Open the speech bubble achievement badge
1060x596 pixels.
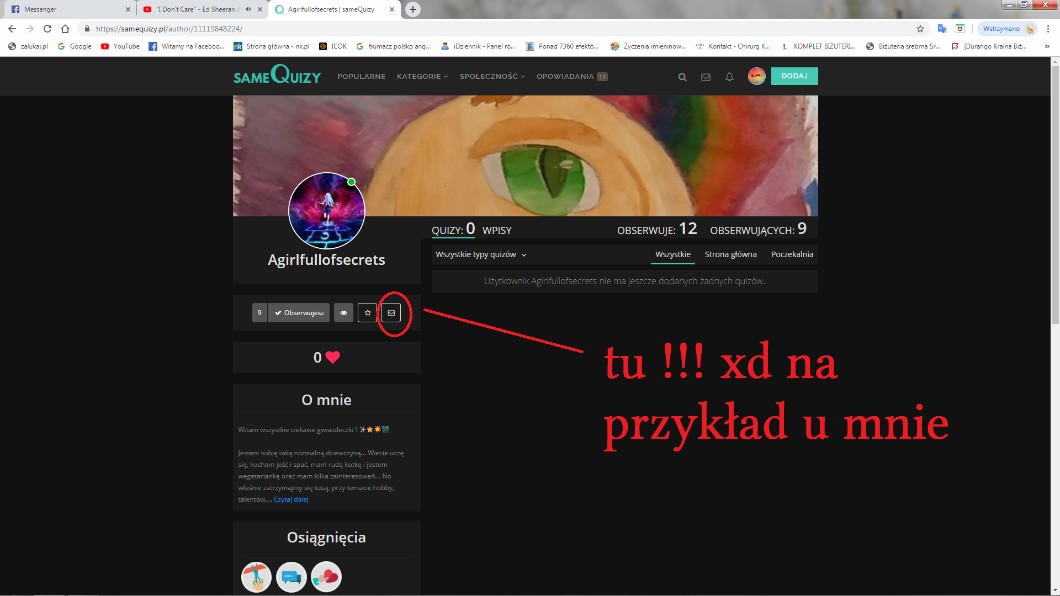(x=291, y=577)
